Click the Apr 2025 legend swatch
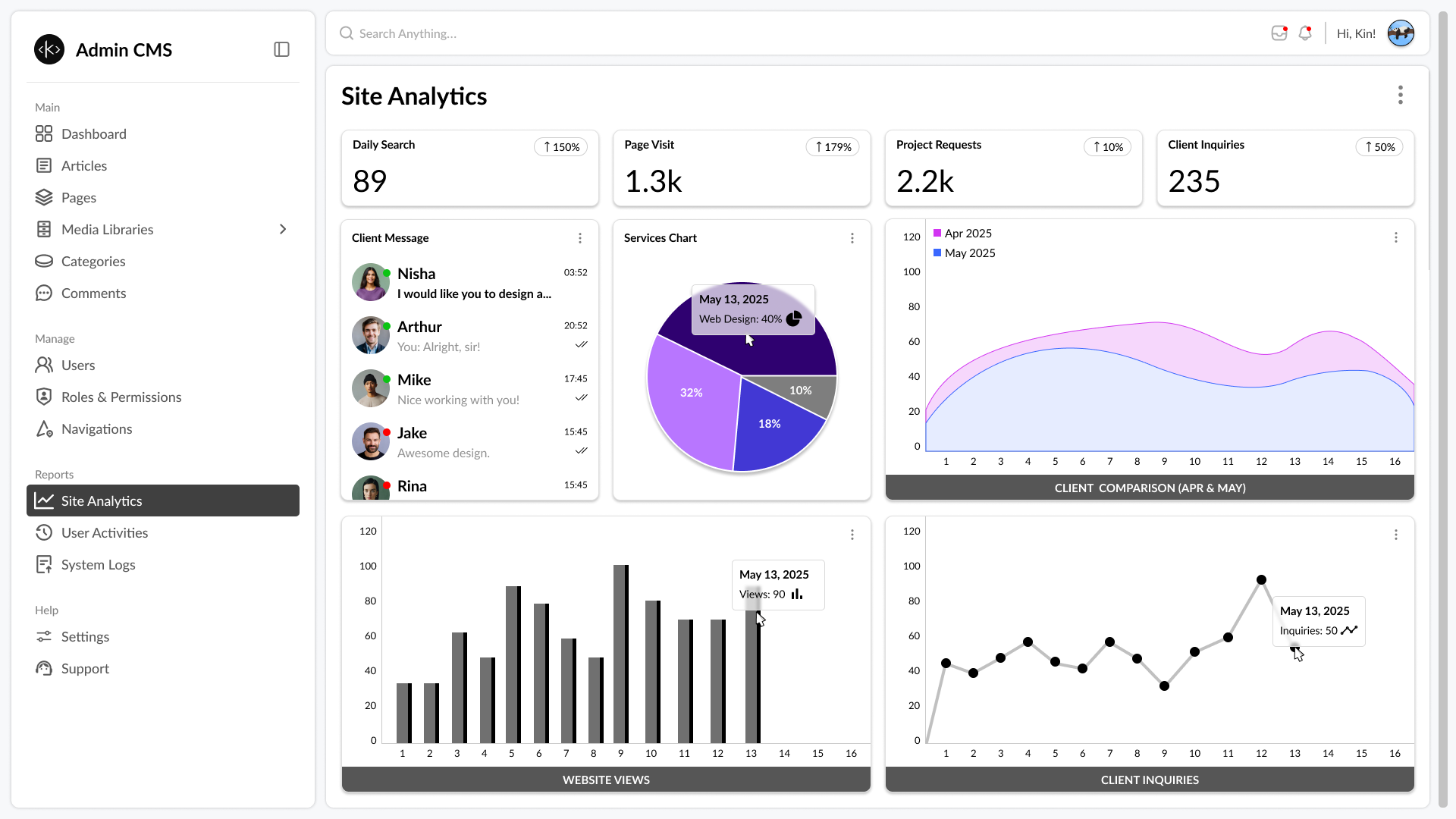Screen dimensions: 1456x819 pos(937,234)
